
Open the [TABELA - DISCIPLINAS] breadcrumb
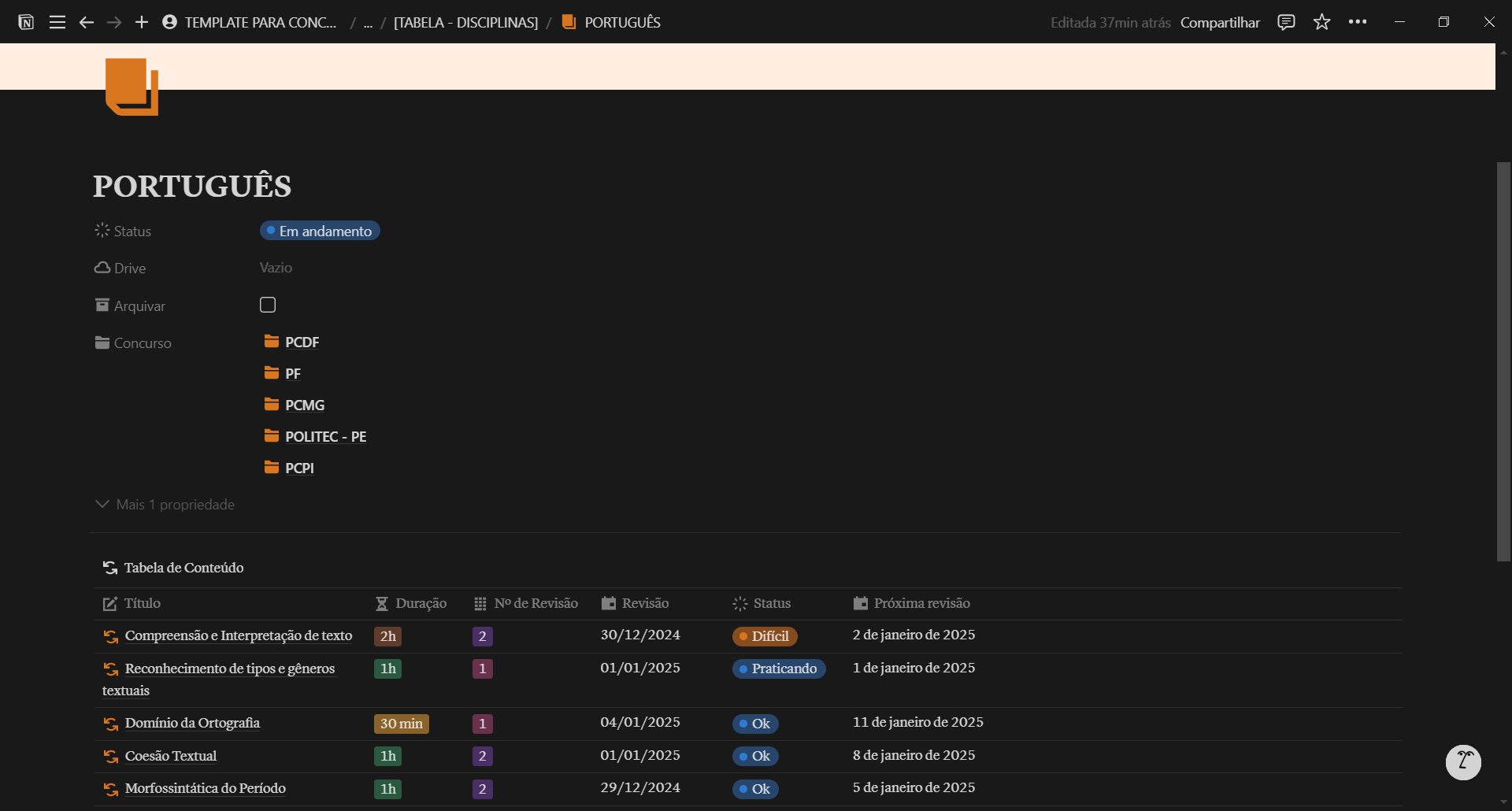[x=465, y=22]
